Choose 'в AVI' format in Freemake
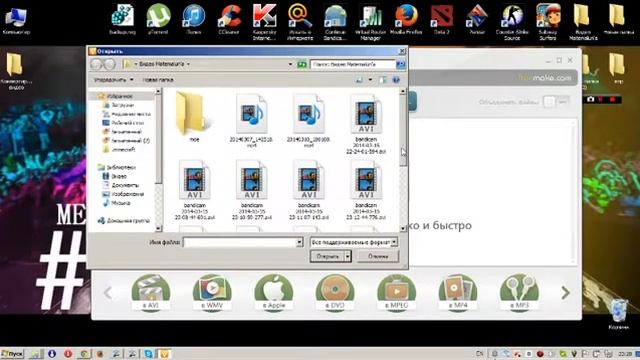The height and width of the screenshot is (360, 640). click(x=151, y=293)
